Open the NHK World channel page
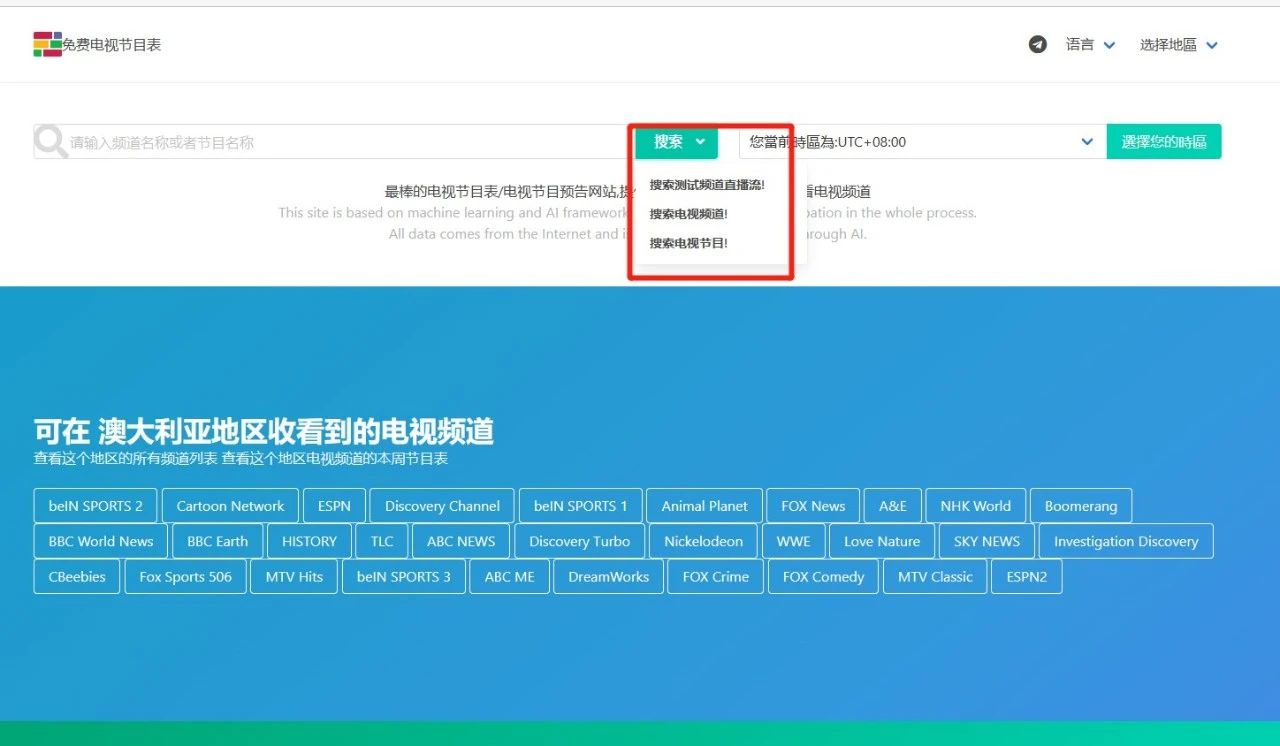The width and height of the screenshot is (1280, 746). tap(975, 505)
